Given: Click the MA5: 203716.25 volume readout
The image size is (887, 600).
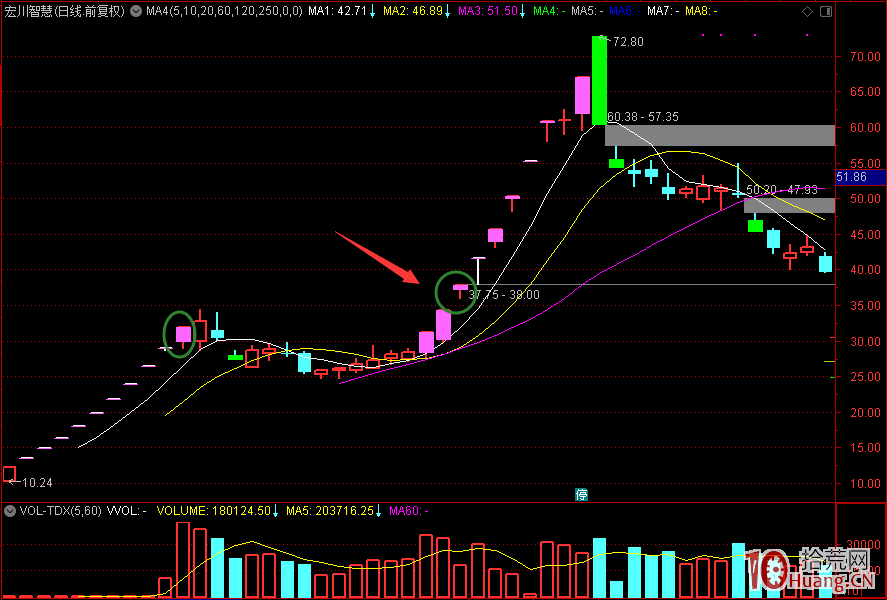Looking at the screenshot, I should point(330,511).
